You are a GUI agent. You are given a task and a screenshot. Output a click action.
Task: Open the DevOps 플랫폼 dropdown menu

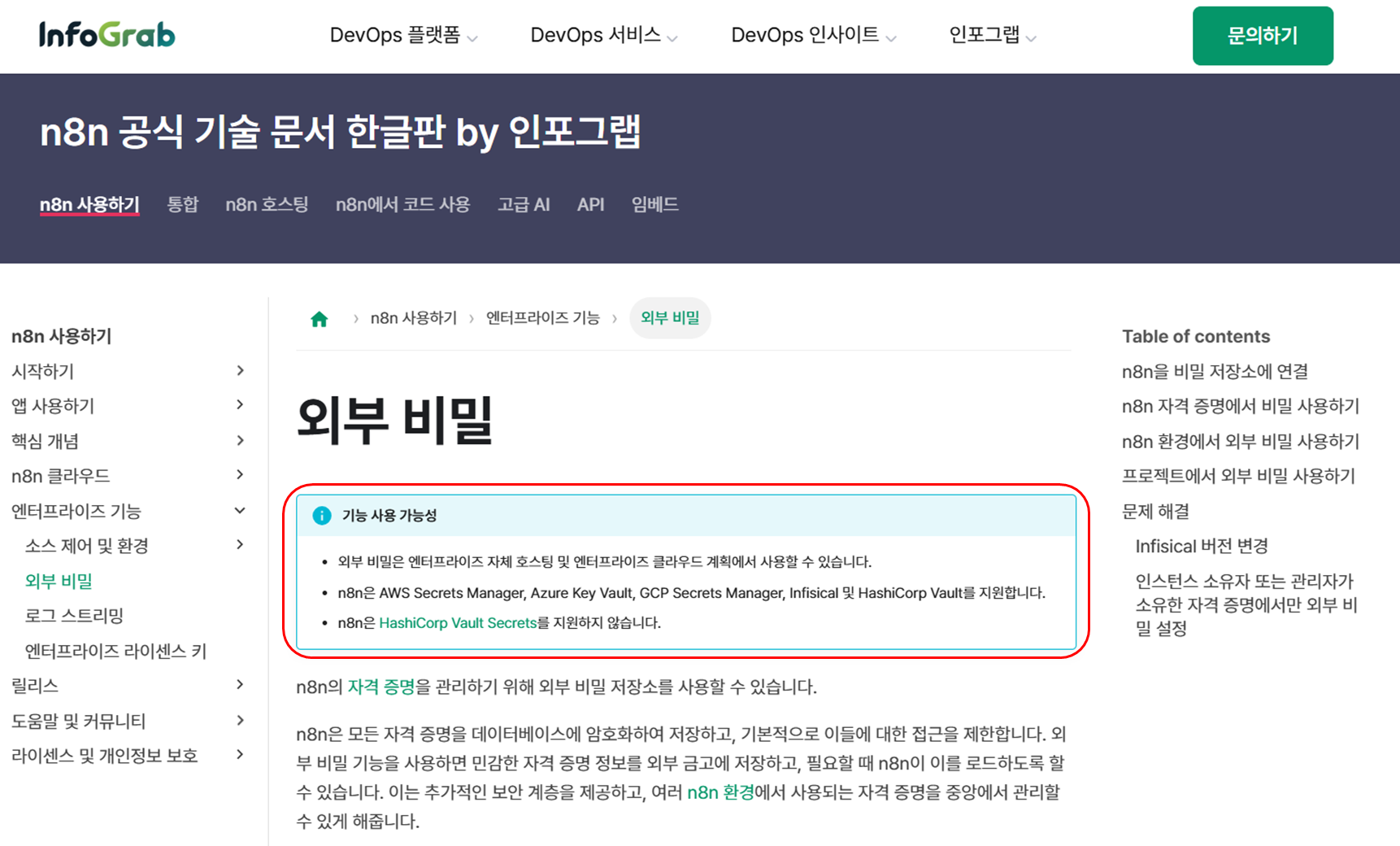pos(403,36)
